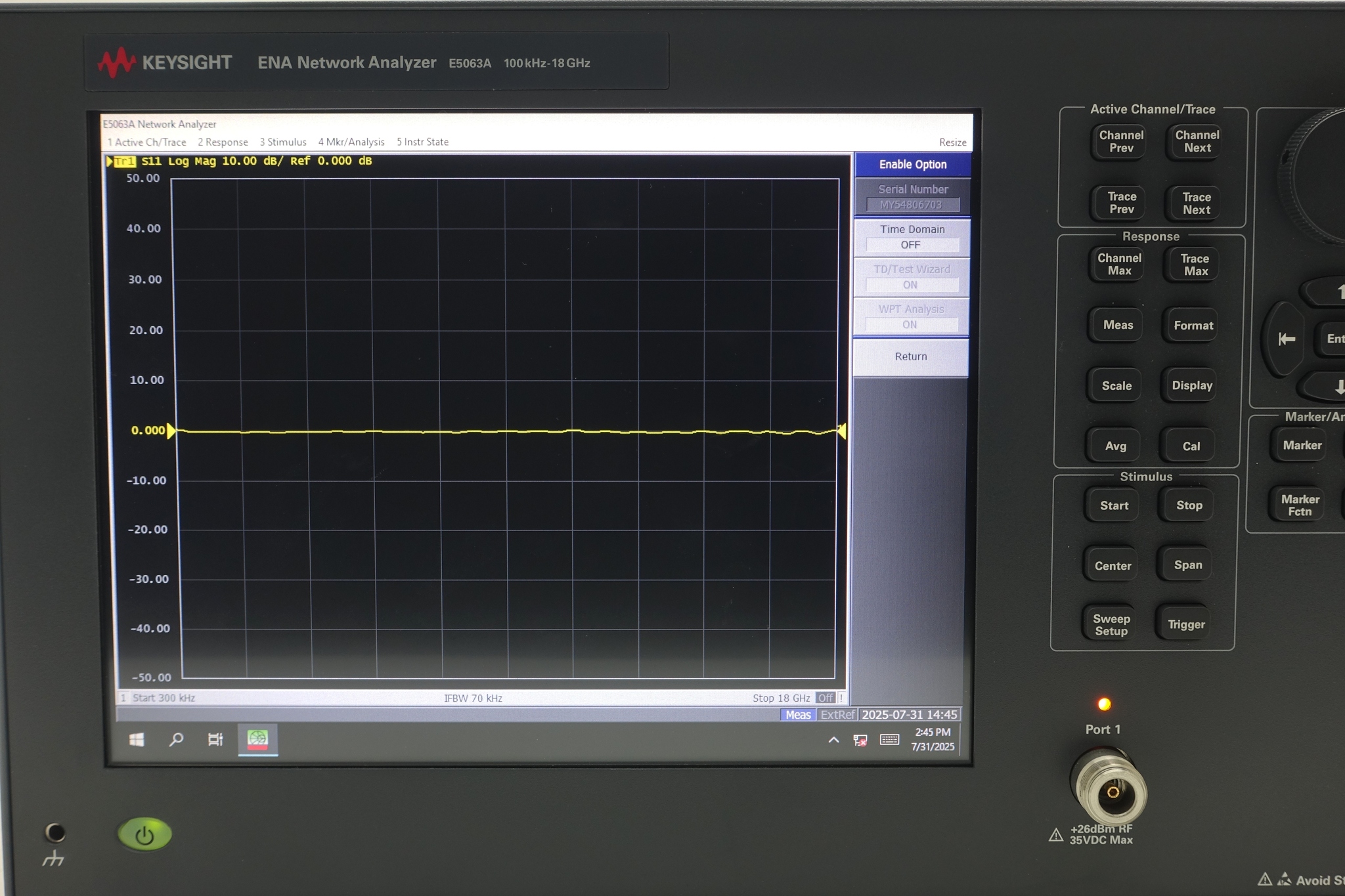Click the exclamation status indicator beside Stop 18 GHz
1345x896 pixels.
point(840,698)
